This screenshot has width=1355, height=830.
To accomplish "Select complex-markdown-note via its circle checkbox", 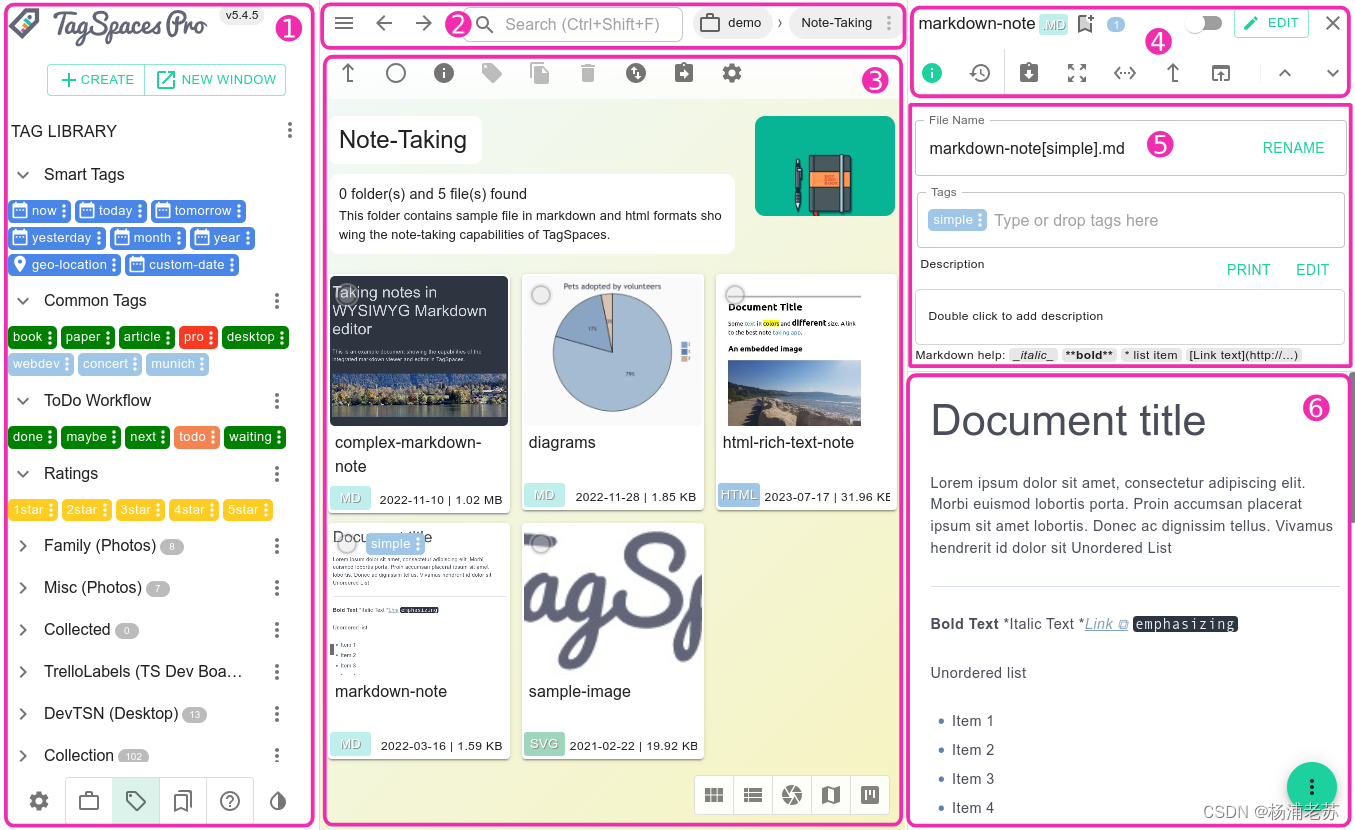I will [x=347, y=294].
